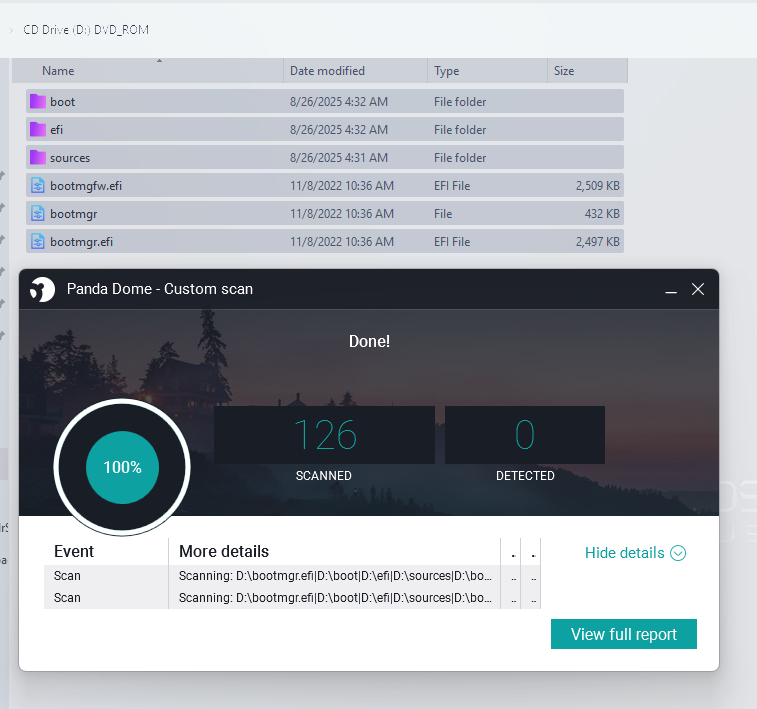Select the boot folder name
This screenshot has height=709, width=757.
[x=63, y=102]
